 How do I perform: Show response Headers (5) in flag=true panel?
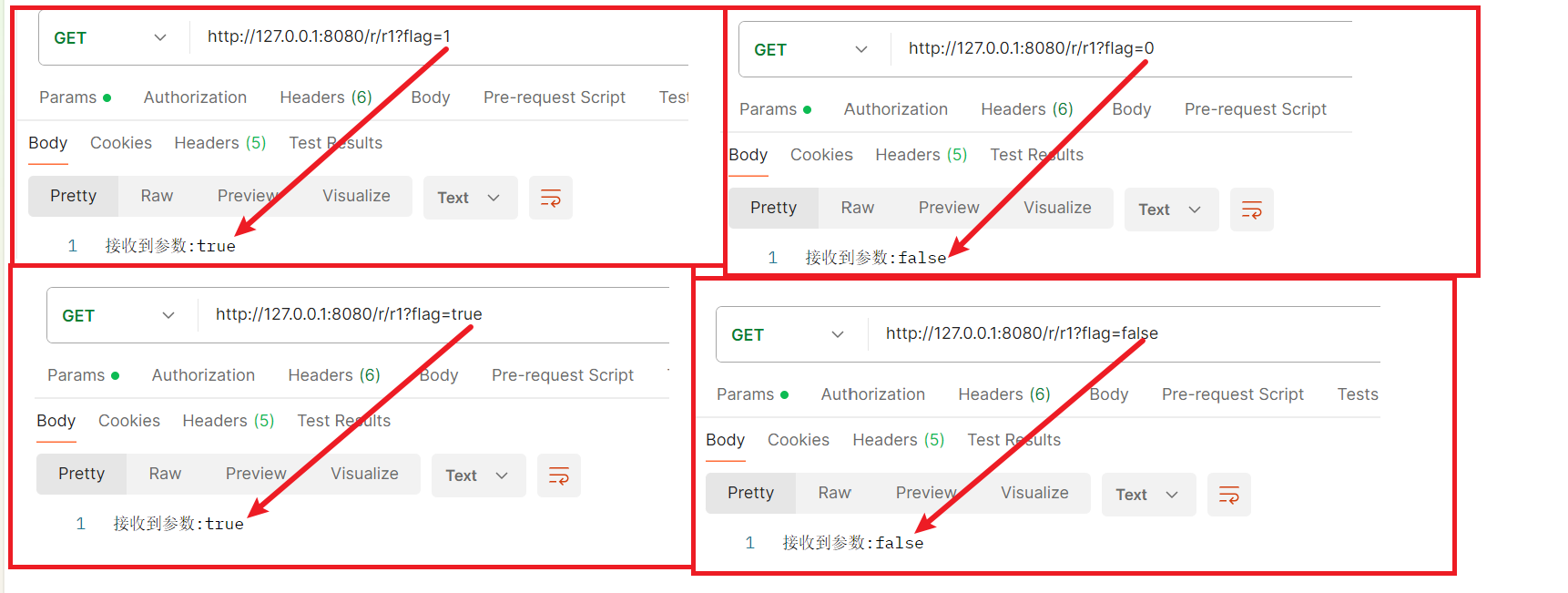(229, 421)
